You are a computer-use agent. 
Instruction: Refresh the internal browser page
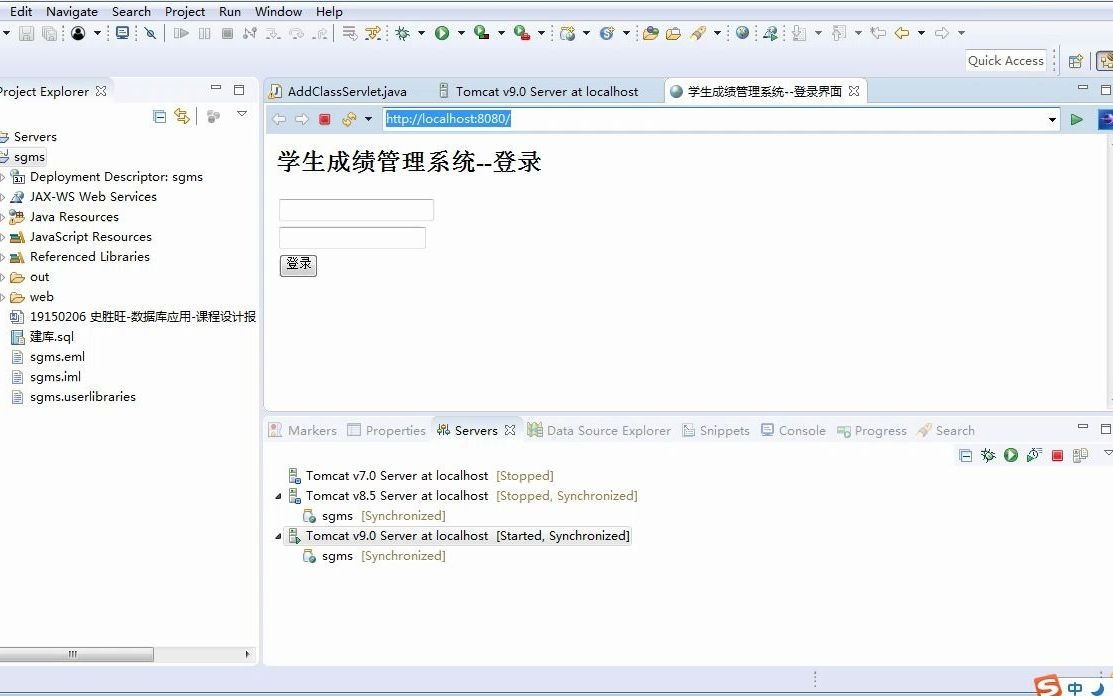tap(349, 119)
